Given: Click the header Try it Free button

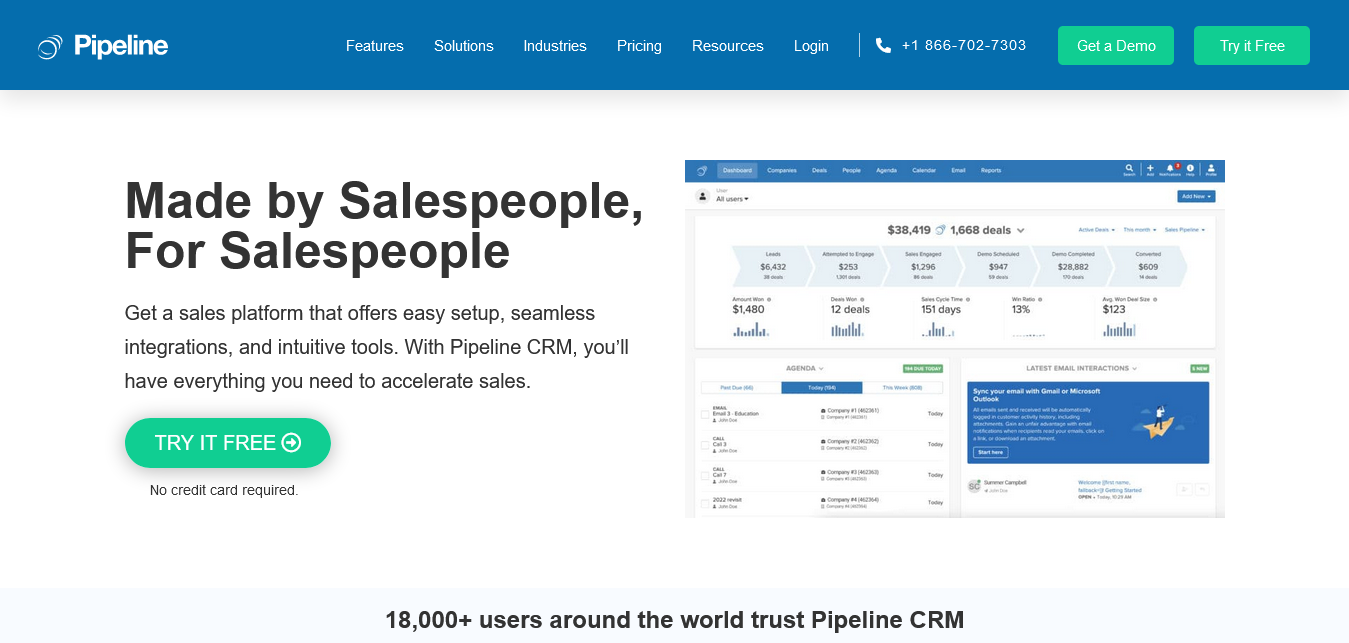Looking at the screenshot, I should point(1252,46).
